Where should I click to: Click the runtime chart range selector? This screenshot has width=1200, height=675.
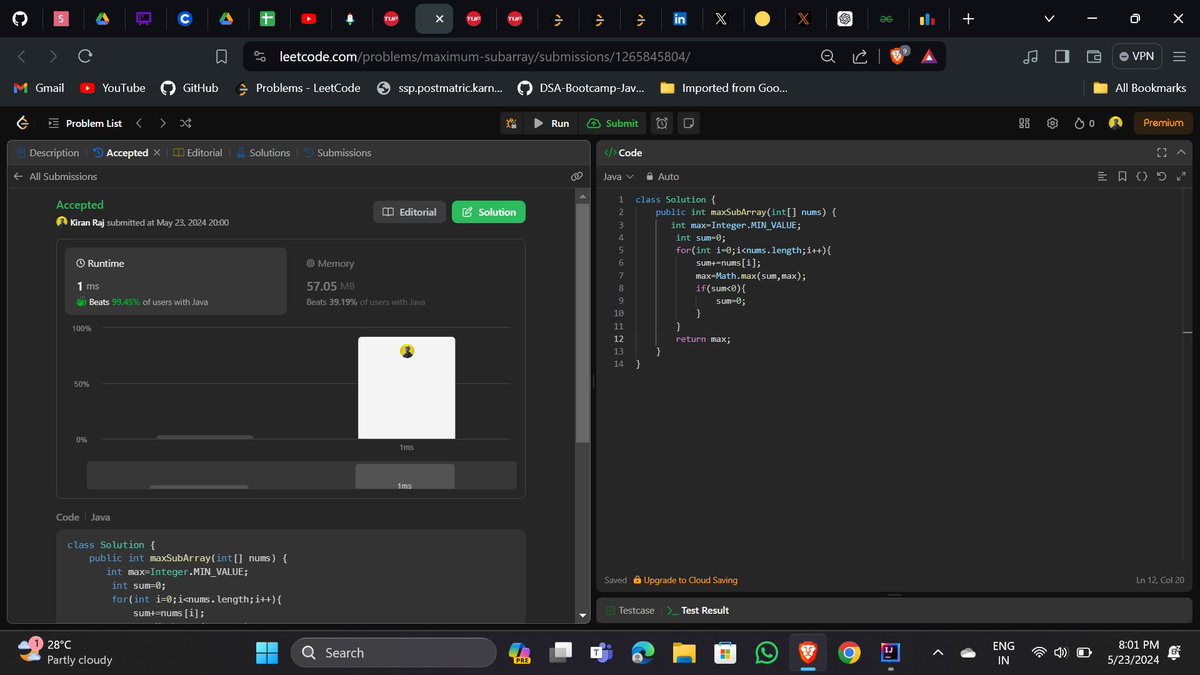[x=301, y=475]
